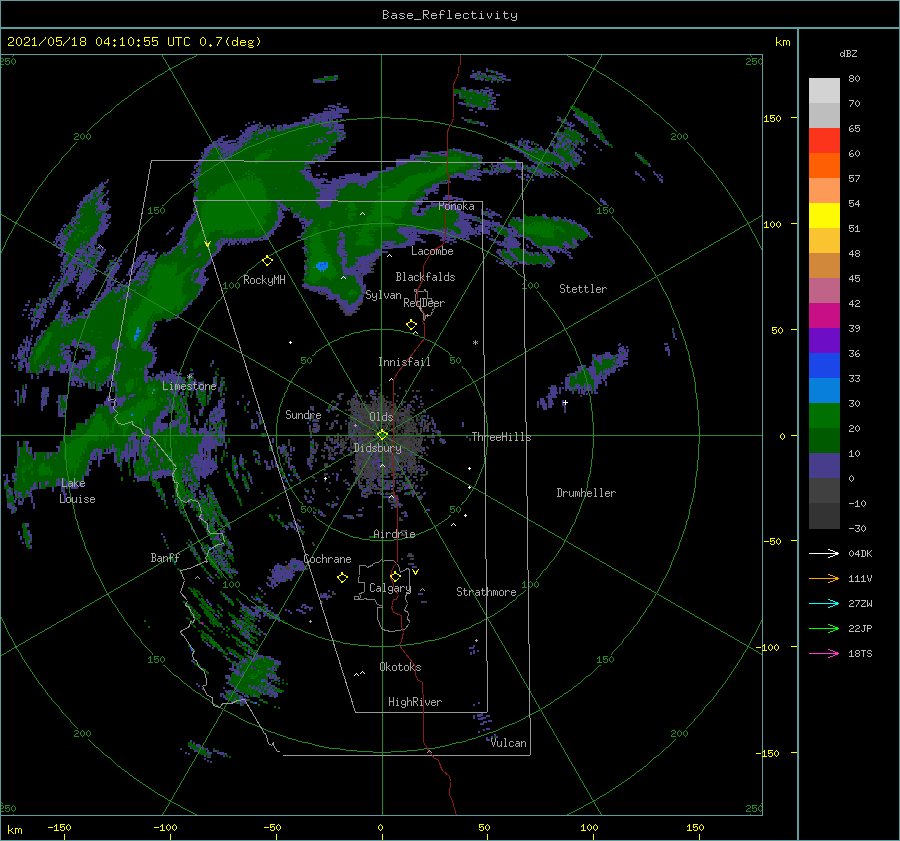Click the Blackfalds town label
Image resolution: width=900 pixels, height=841 pixels.
425,277
